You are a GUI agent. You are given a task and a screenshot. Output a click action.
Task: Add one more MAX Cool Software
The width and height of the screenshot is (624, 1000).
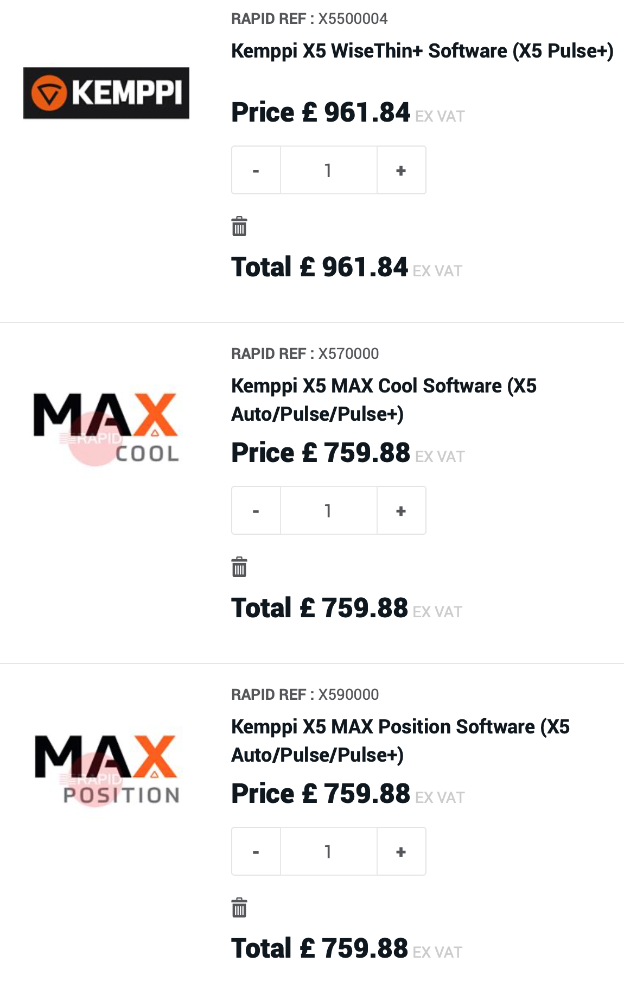tap(401, 511)
